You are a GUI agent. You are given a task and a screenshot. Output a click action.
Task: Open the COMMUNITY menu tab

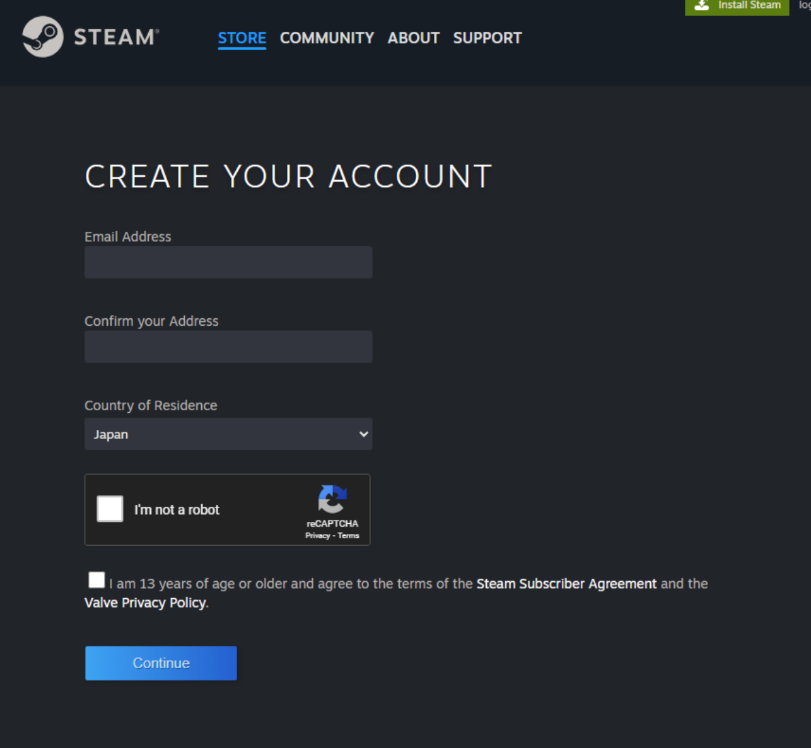pos(327,38)
